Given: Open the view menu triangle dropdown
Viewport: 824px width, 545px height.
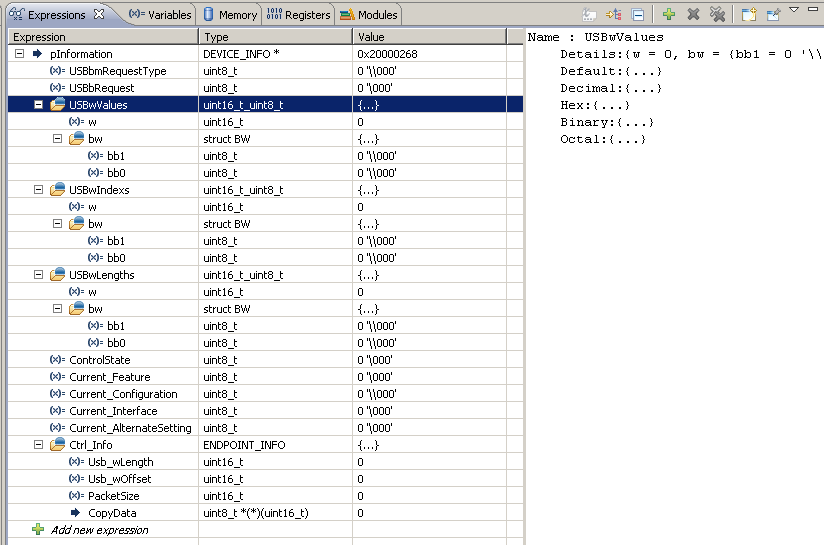Looking at the screenshot, I should [x=795, y=10].
